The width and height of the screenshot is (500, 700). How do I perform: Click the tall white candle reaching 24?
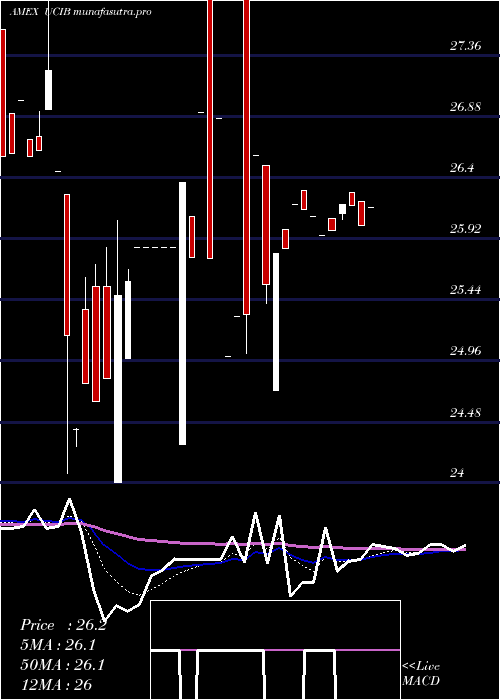[x=118, y=389]
